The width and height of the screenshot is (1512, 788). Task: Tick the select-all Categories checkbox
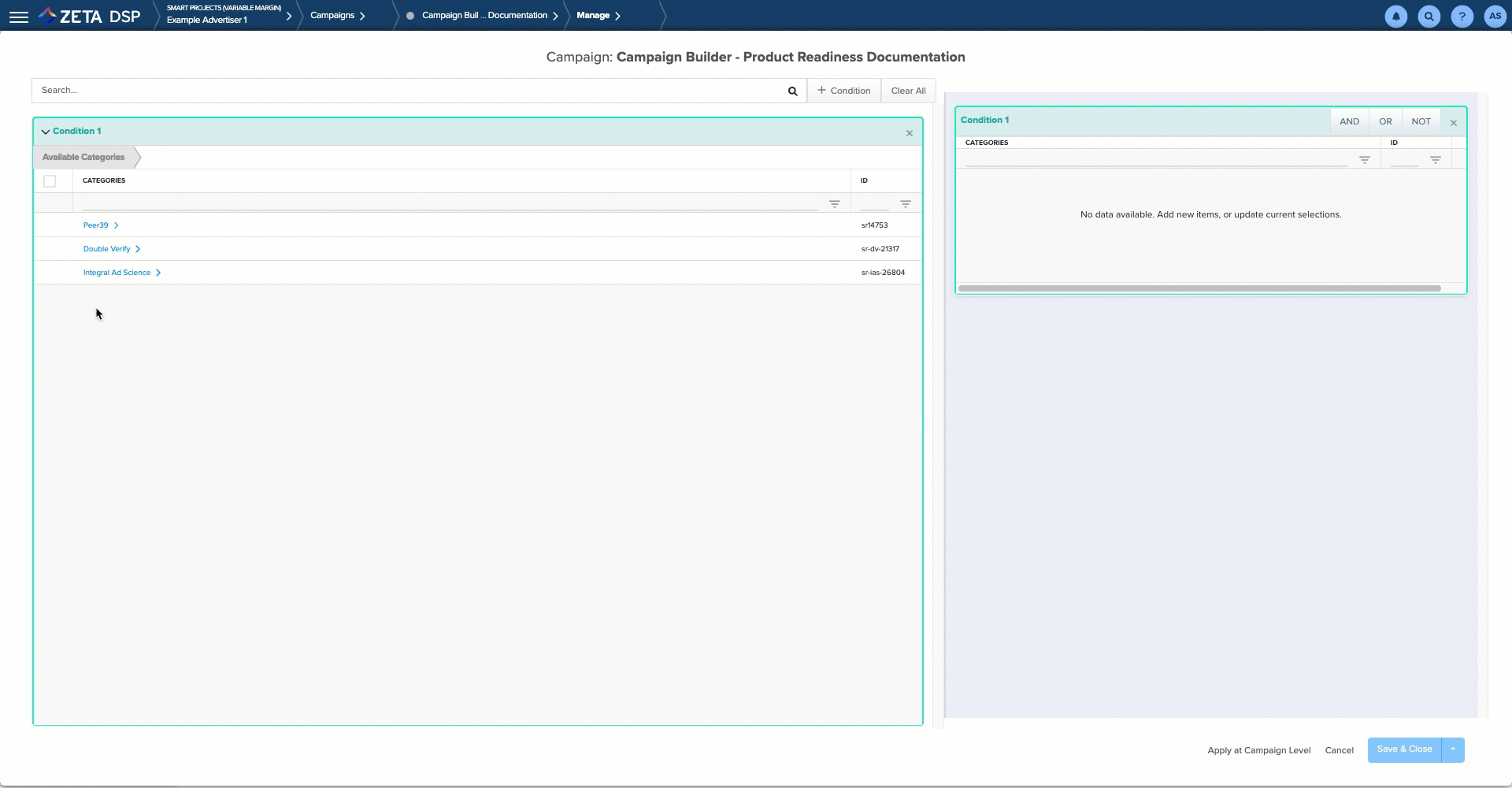coord(50,181)
